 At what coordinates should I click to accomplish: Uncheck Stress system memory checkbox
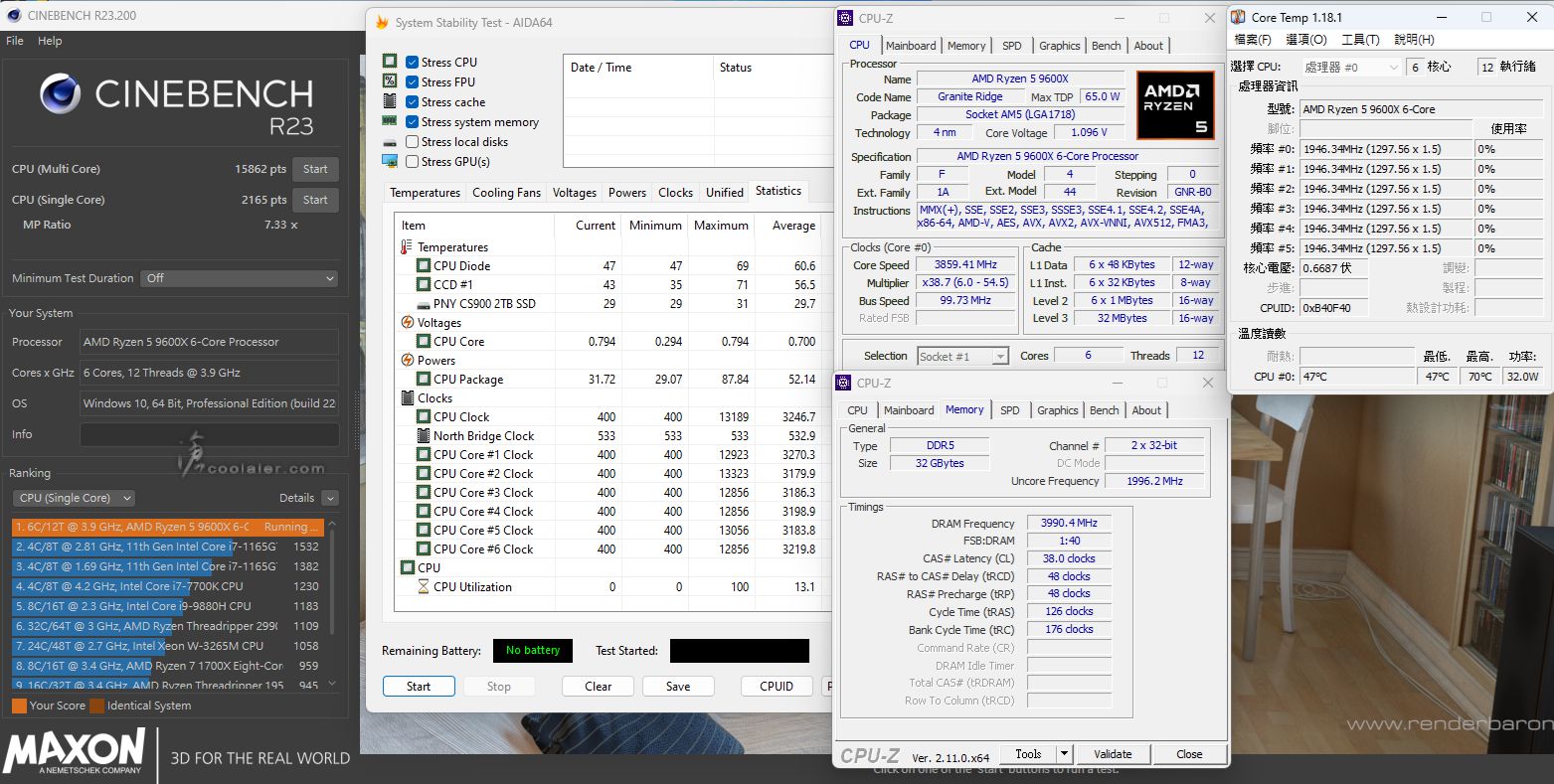[412, 121]
